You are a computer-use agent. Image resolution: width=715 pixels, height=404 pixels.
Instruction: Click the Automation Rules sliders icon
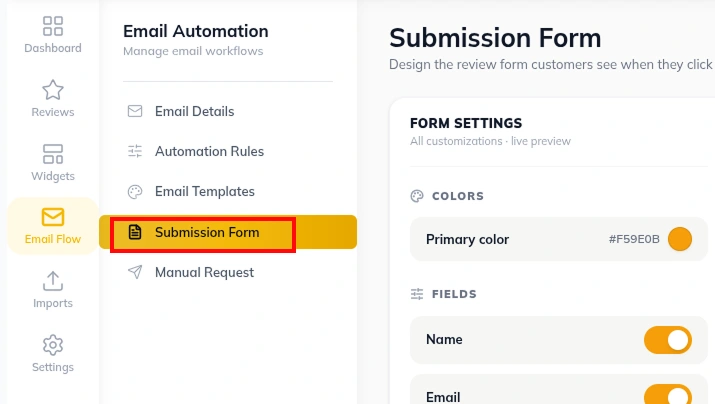(x=135, y=151)
